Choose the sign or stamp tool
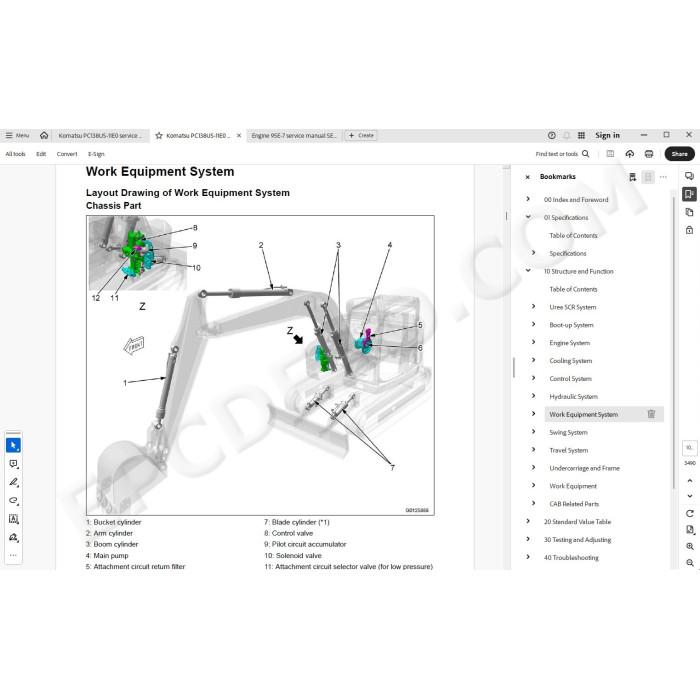 [13, 537]
